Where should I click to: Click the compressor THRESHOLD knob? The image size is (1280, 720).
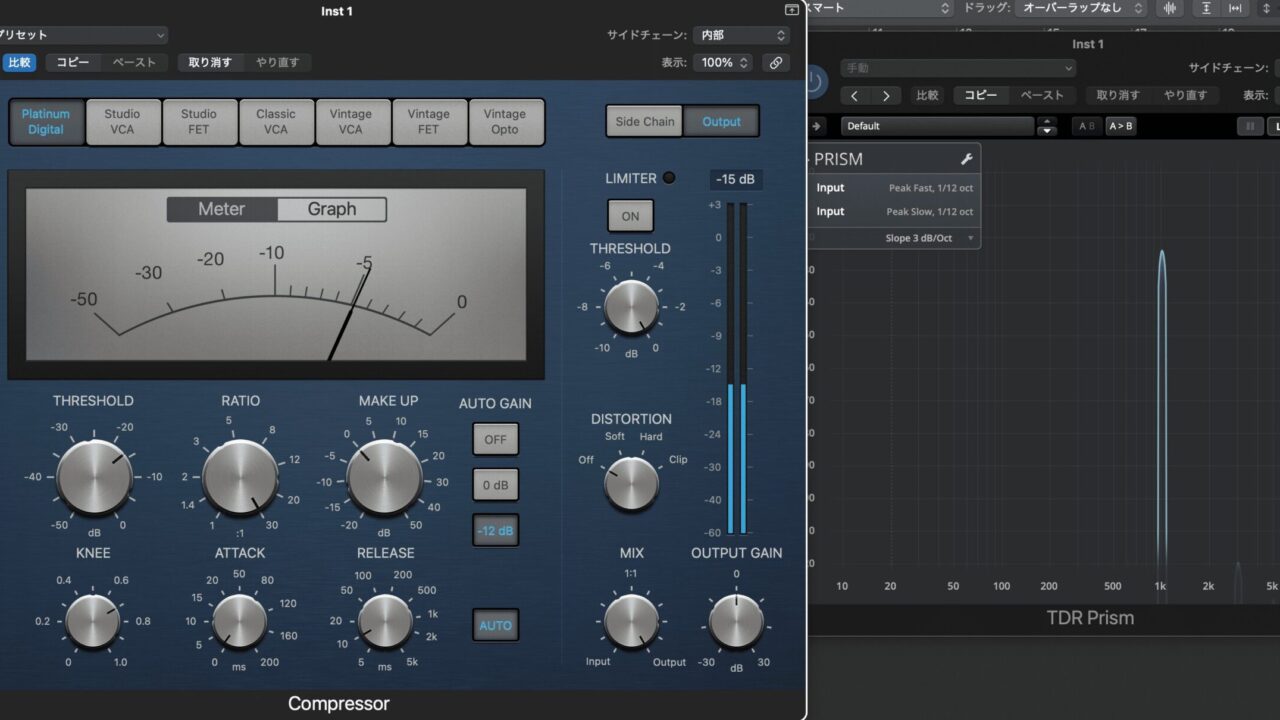(94, 477)
